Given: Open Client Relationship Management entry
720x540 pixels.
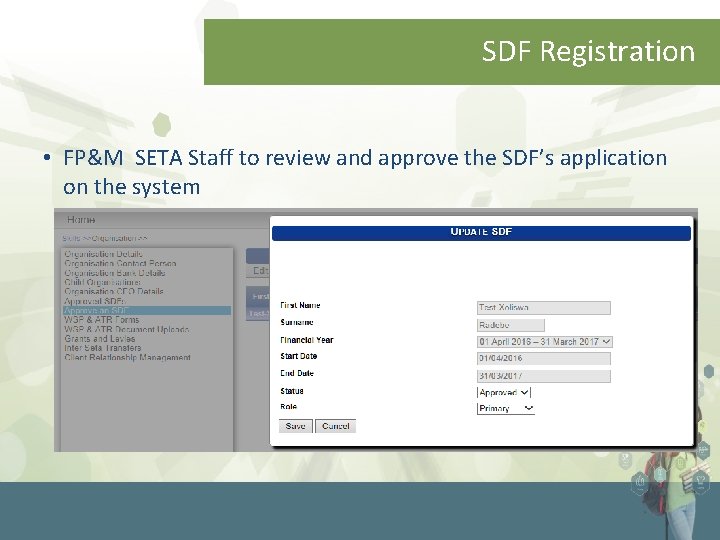Looking at the screenshot, I should [128, 358].
